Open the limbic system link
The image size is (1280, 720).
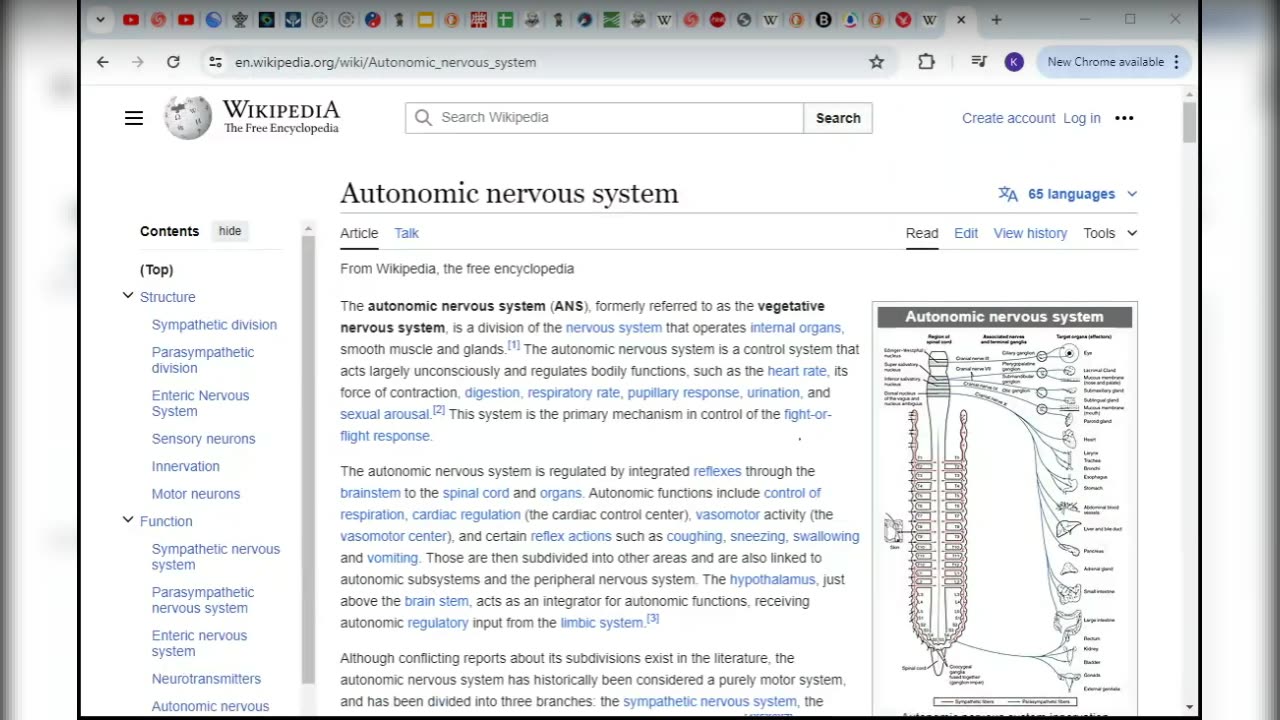pyautogui.click(x=601, y=623)
